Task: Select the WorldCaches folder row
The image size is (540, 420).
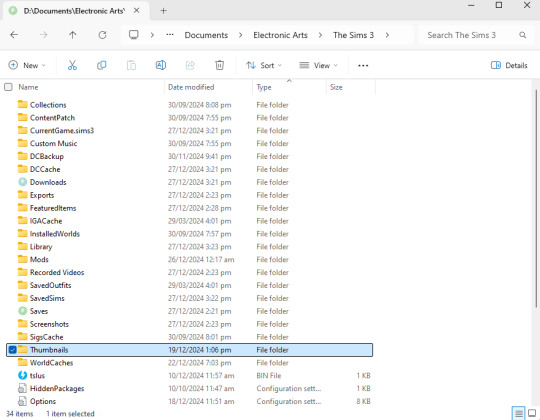Action: [x=189, y=363]
